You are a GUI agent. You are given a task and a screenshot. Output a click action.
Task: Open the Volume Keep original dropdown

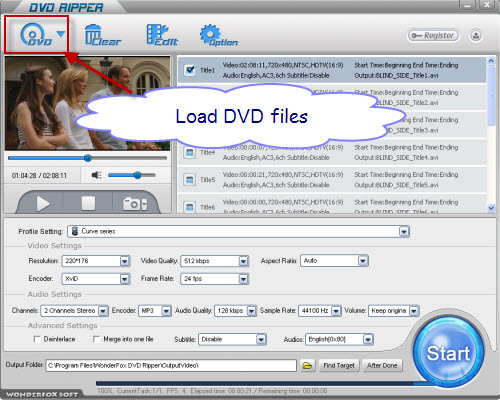pyautogui.click(x=414, y=311)
